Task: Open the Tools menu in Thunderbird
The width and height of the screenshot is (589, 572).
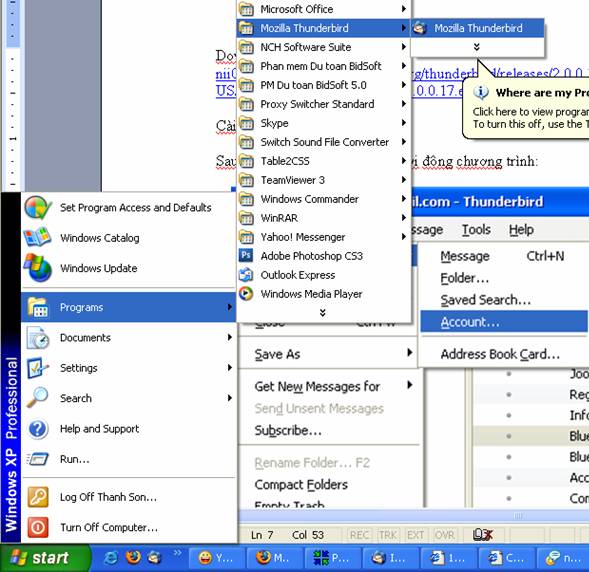Action: click(476, 229)
